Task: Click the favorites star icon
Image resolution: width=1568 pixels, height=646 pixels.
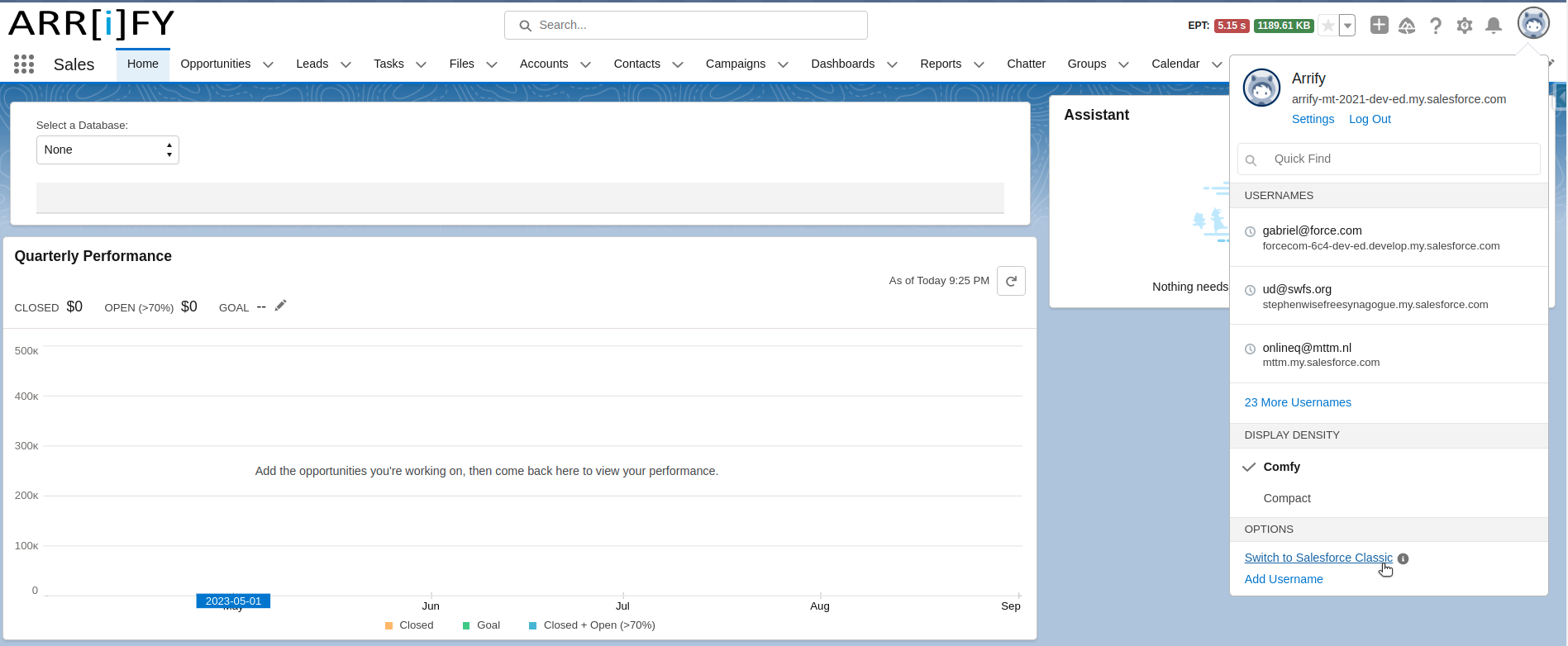Action: click(1327, 26)
